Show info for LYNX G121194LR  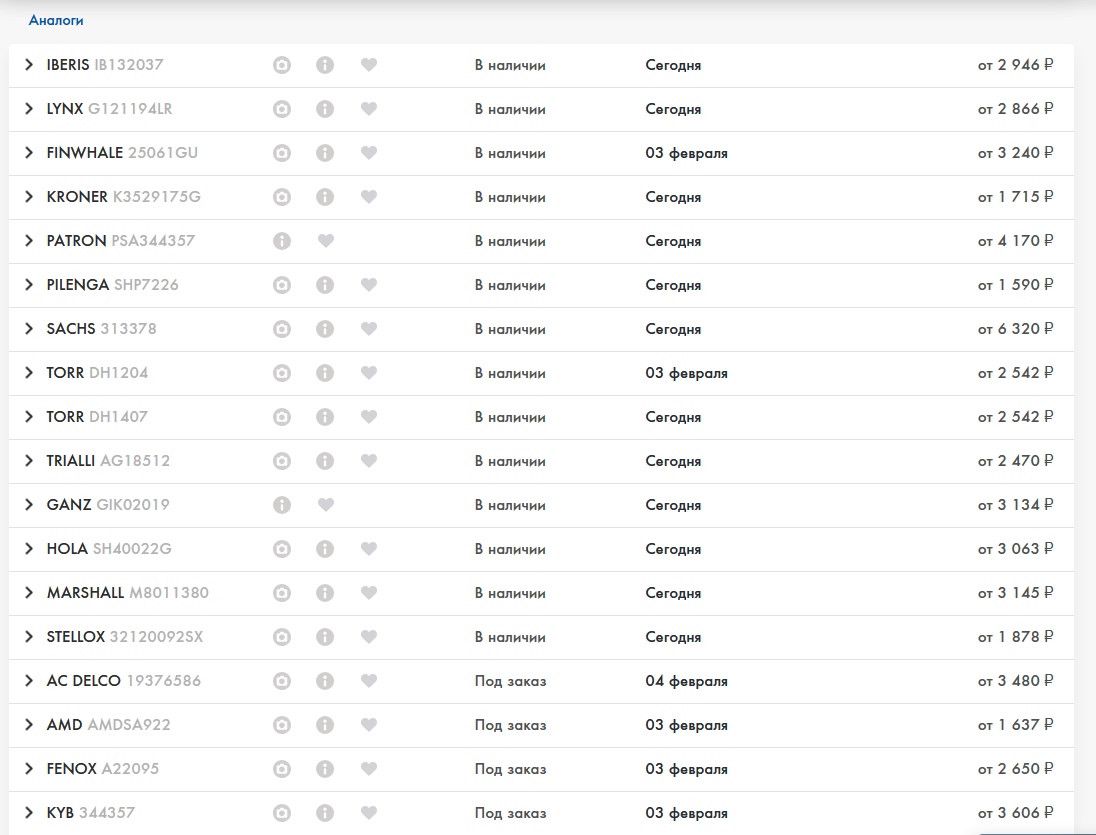pyautogui.click(x=325, y=109)
